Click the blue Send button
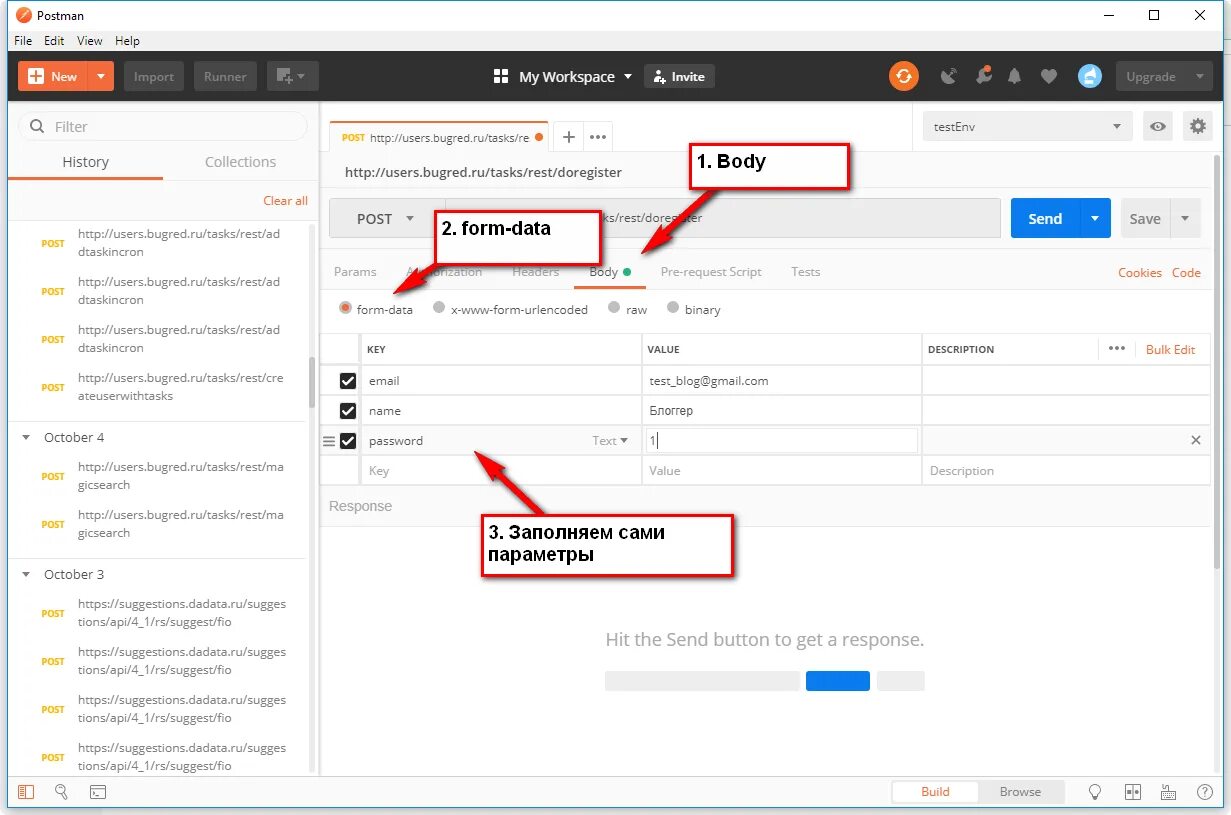The height and width of the screenshot is (815, 1231). pos(1045,218)
